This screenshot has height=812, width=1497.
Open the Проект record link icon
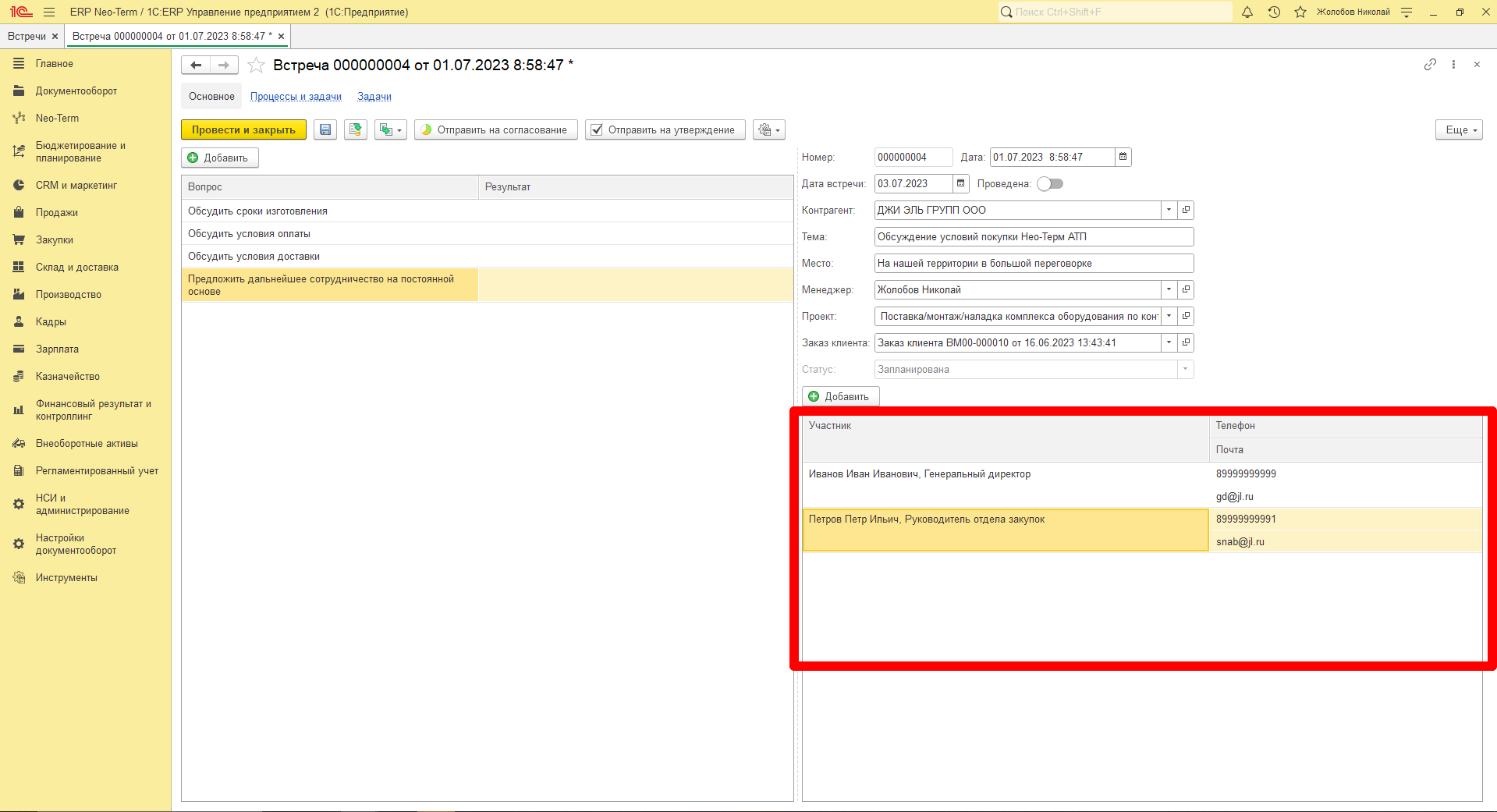pyautogui.click(x=1186, y=316)
